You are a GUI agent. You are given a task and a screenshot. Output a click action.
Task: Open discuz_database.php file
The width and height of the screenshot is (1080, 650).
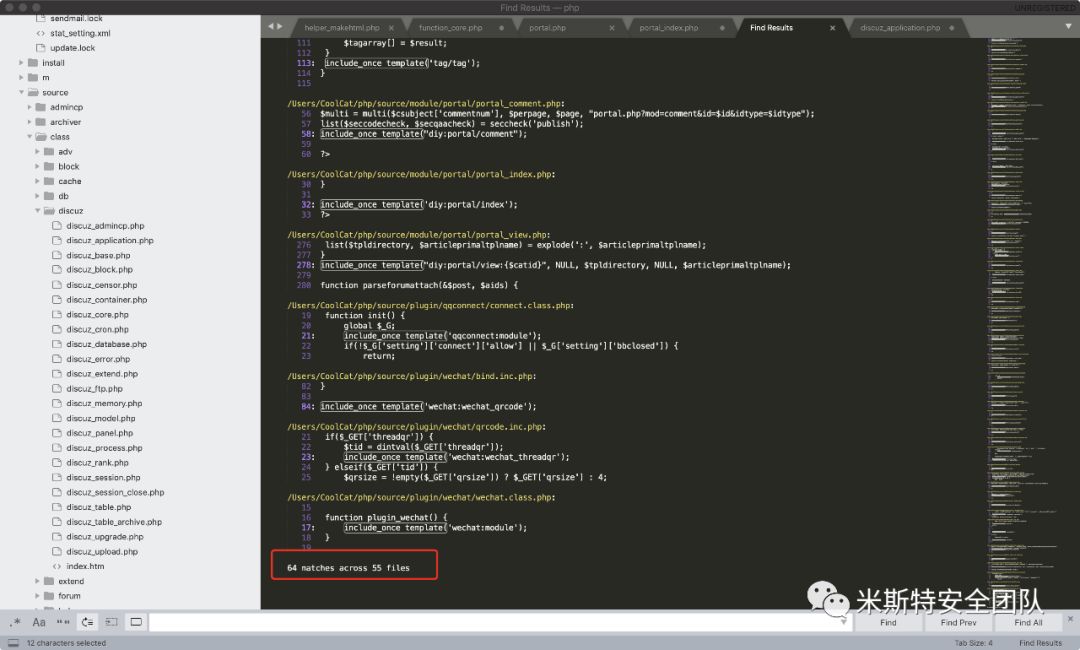coord(106,344)
